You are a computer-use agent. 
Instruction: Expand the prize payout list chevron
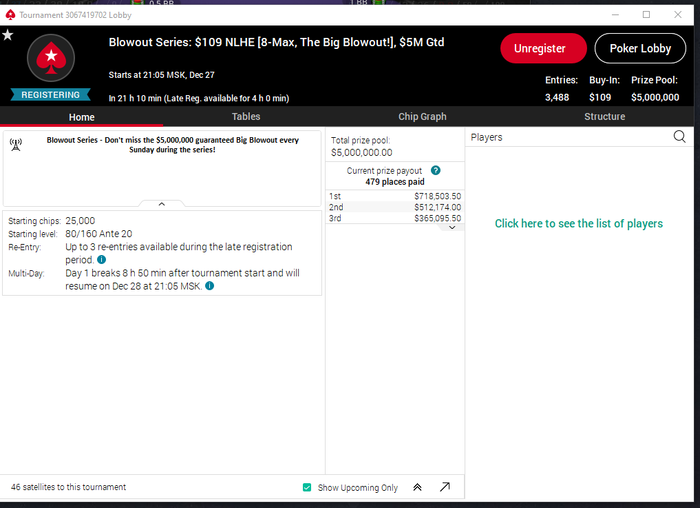click(452, 228)
